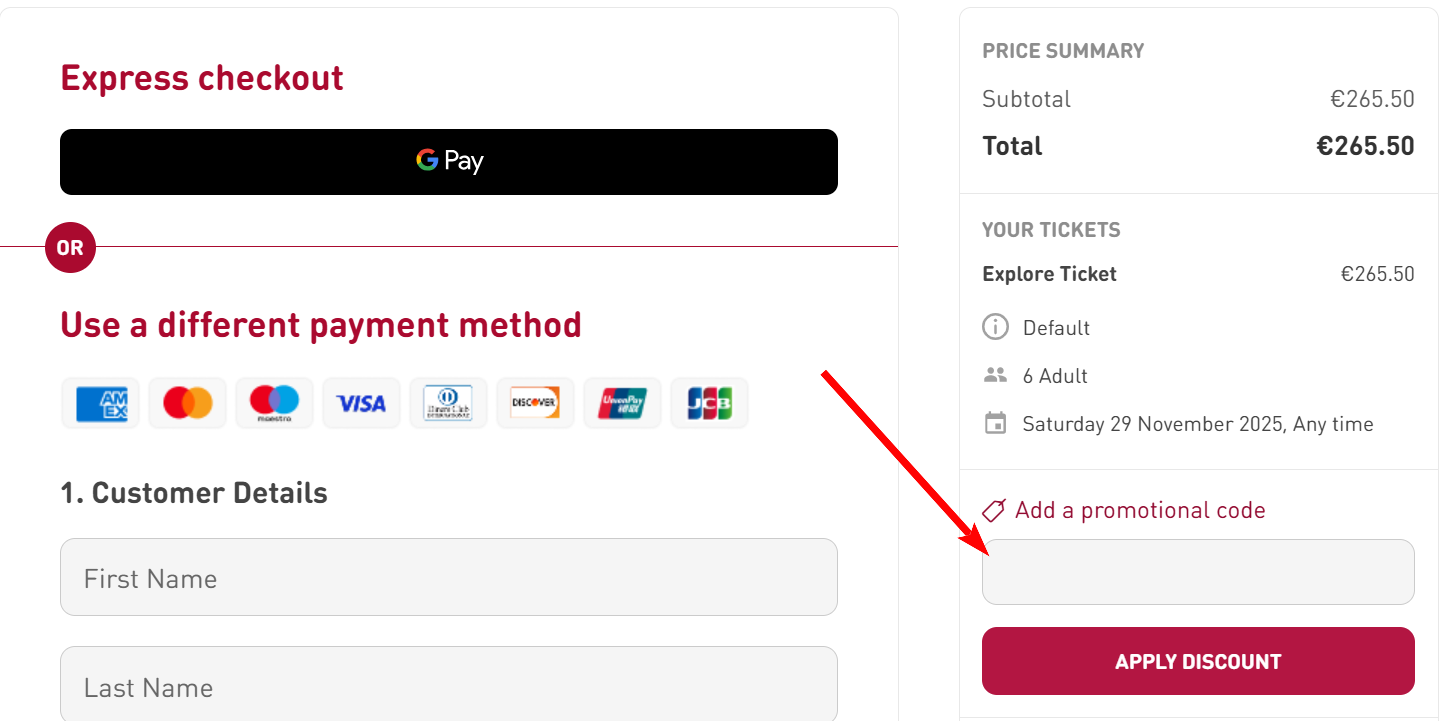This screenshot has height=721, width=1440.
Task: Click the Last Name input field
Action: tap(448, 687)
